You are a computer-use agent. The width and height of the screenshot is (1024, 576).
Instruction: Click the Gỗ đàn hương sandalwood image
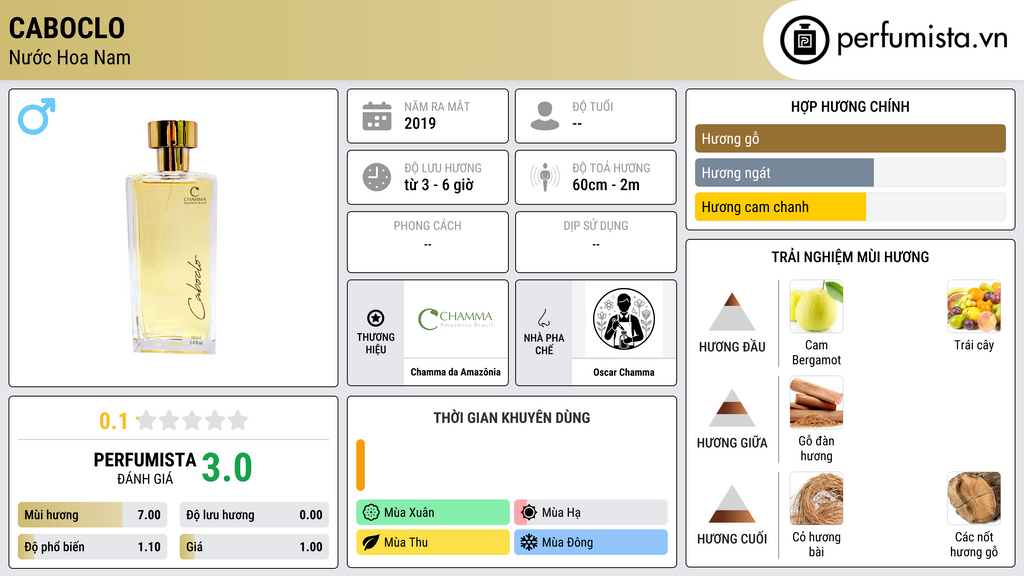[x=816, y=402]
